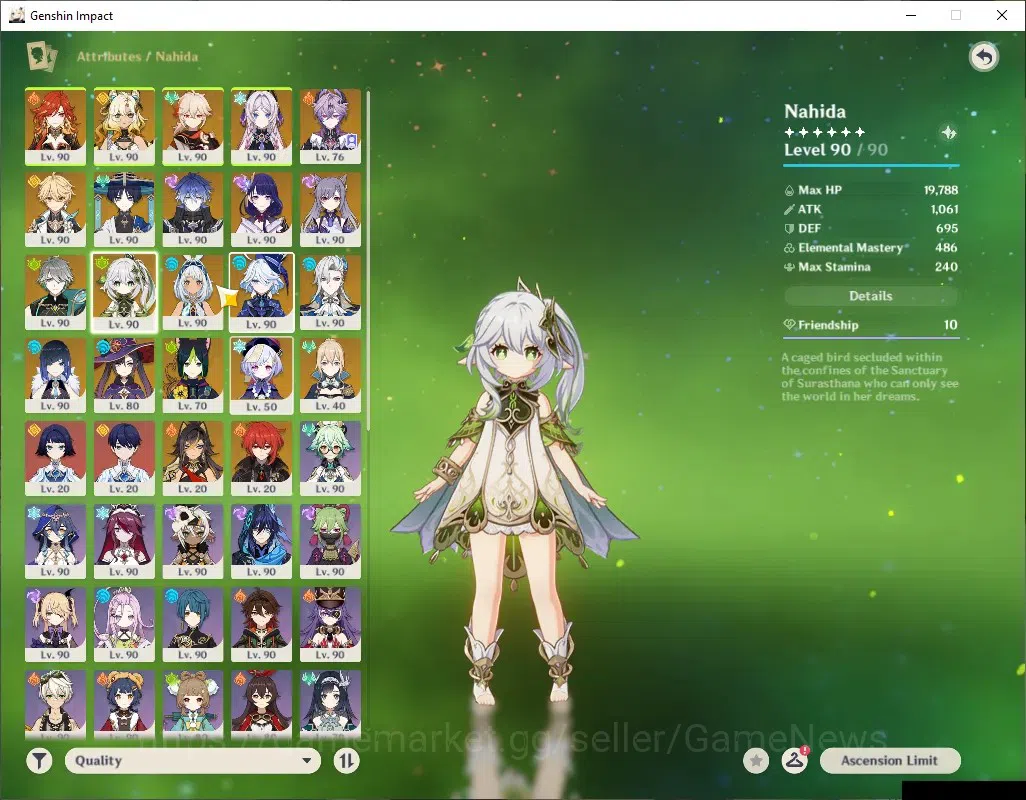Open the outfit hanger icon

pos(794,761)
